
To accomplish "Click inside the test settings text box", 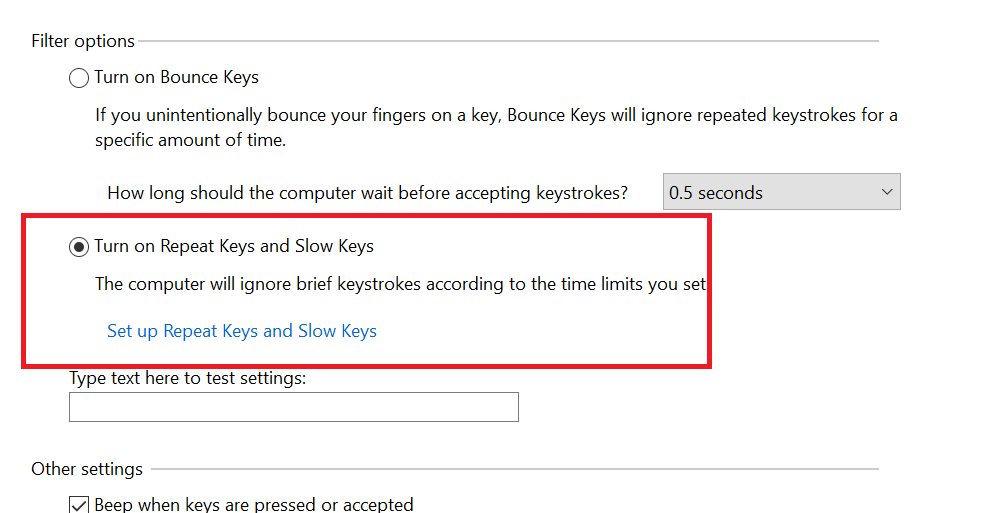I will (294, 407).
